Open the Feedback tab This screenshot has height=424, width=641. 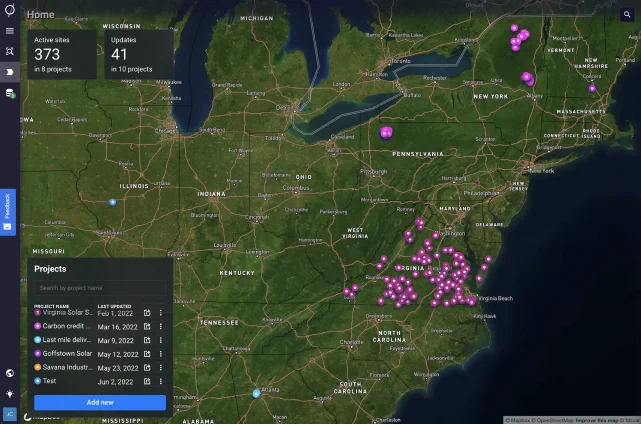tap(7, 212)
